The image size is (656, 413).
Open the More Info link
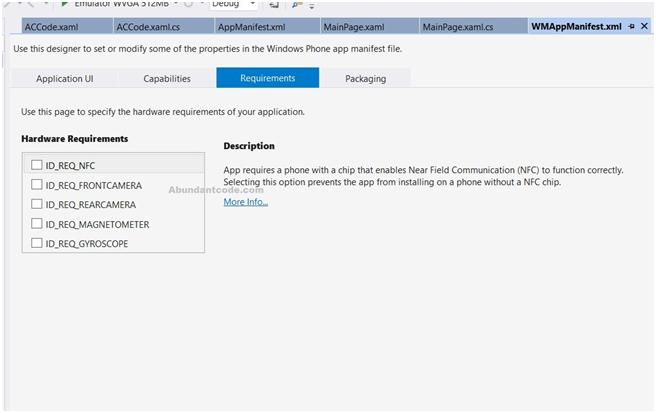[x=246, y=202]
